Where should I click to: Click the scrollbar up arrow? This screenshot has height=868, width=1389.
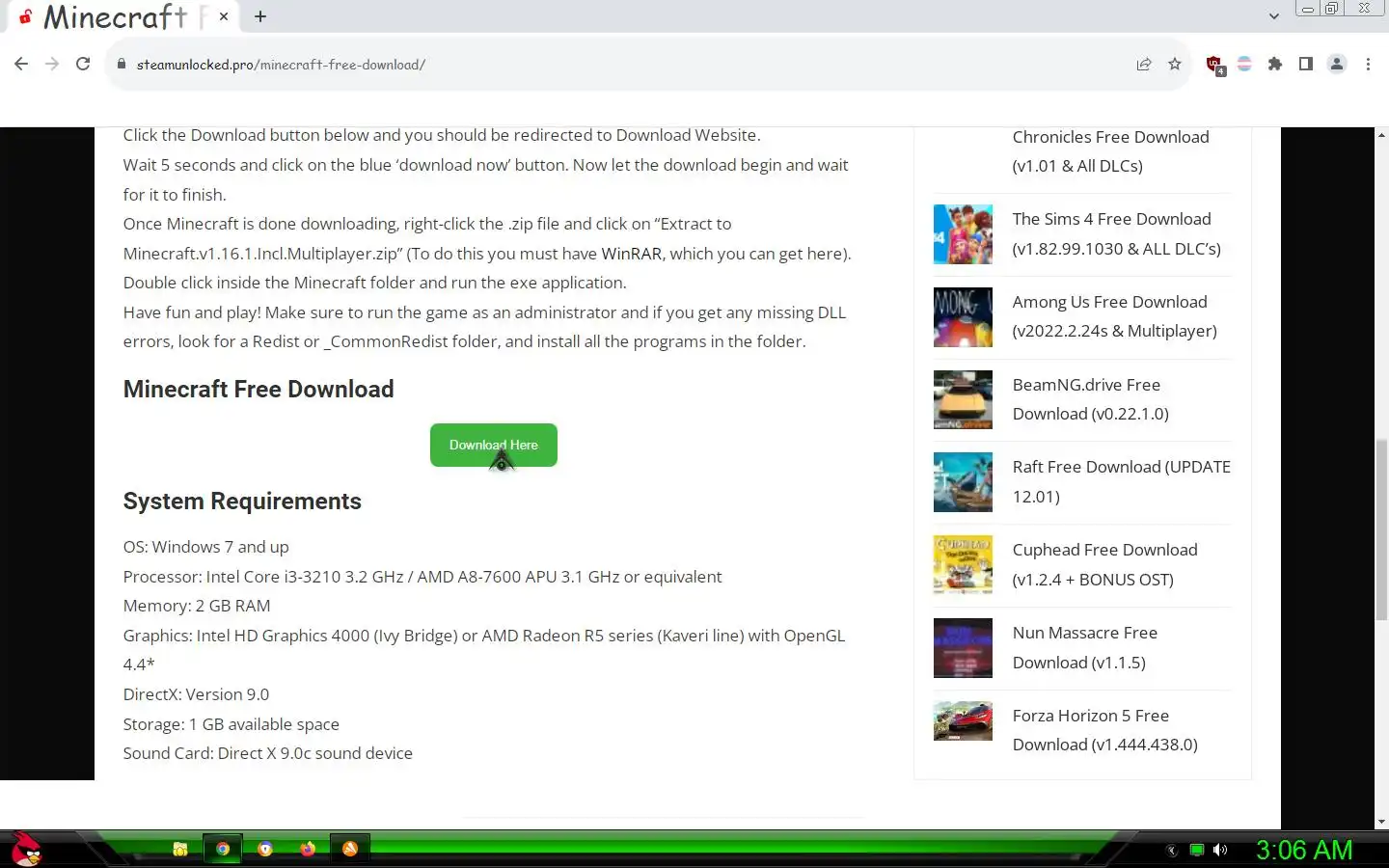pyautogui.click(x=1381, y=135)
